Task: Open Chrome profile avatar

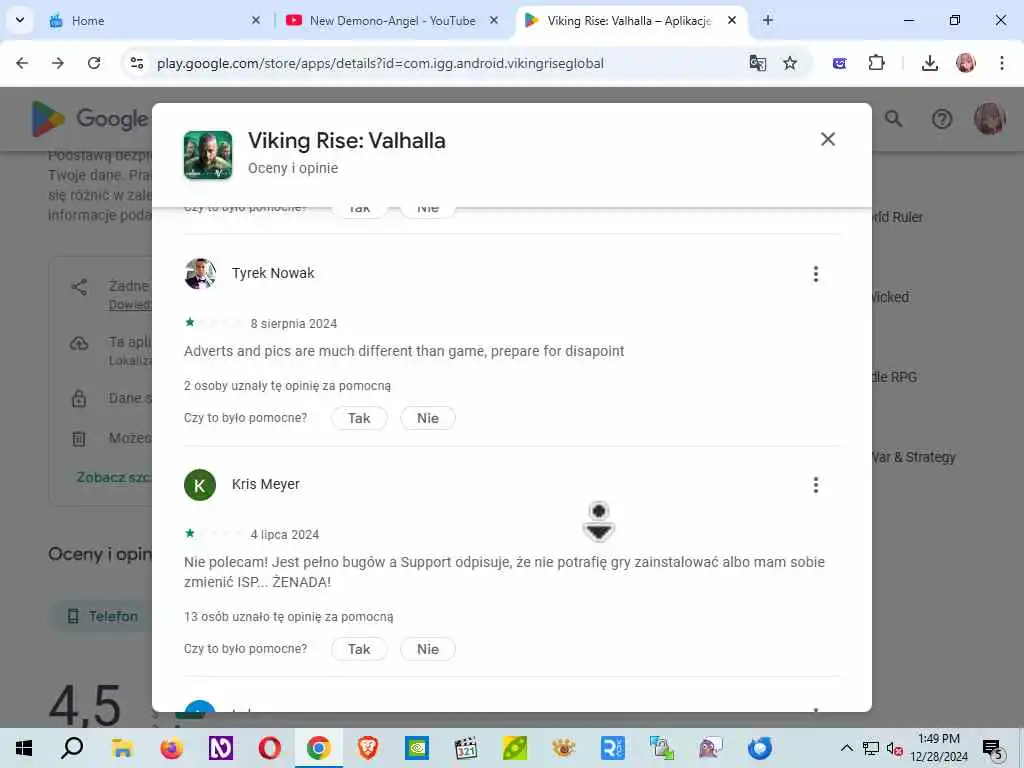Action: (966, 63)
